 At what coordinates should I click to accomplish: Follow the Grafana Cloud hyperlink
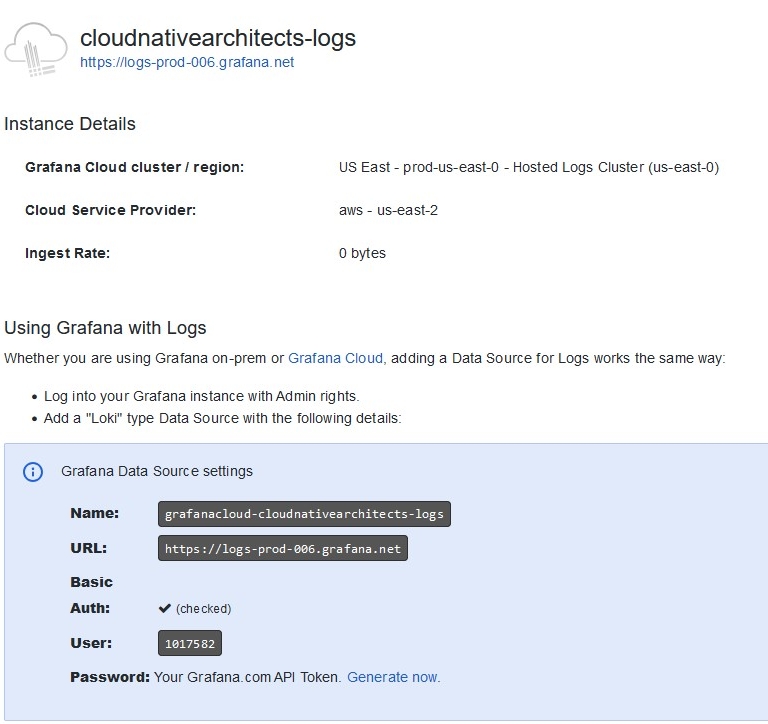tap(336, 358)
